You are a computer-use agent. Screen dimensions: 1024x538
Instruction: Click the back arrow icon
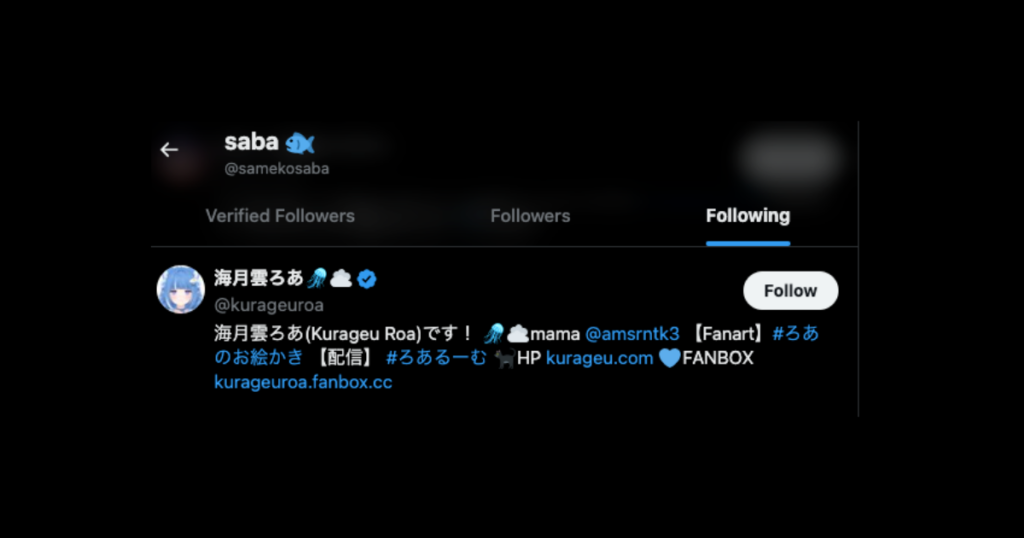(x=169, y=150)
